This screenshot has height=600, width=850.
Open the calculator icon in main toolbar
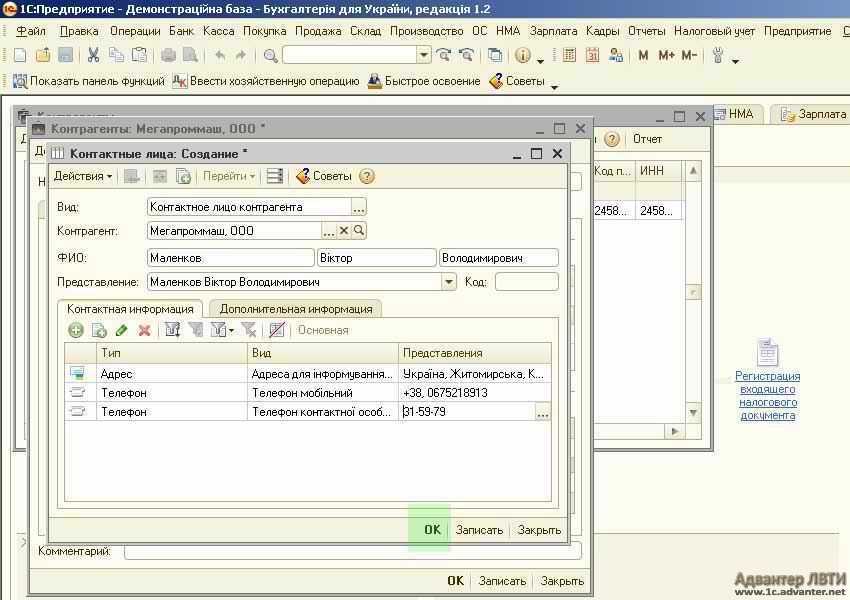[569, 55]
